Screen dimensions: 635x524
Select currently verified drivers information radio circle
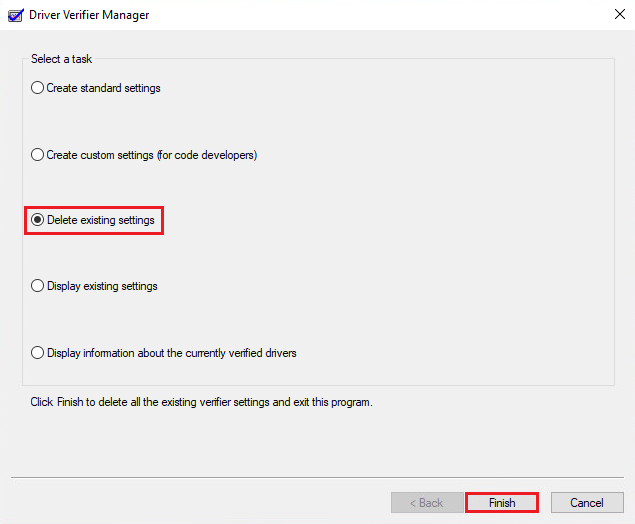37,353
